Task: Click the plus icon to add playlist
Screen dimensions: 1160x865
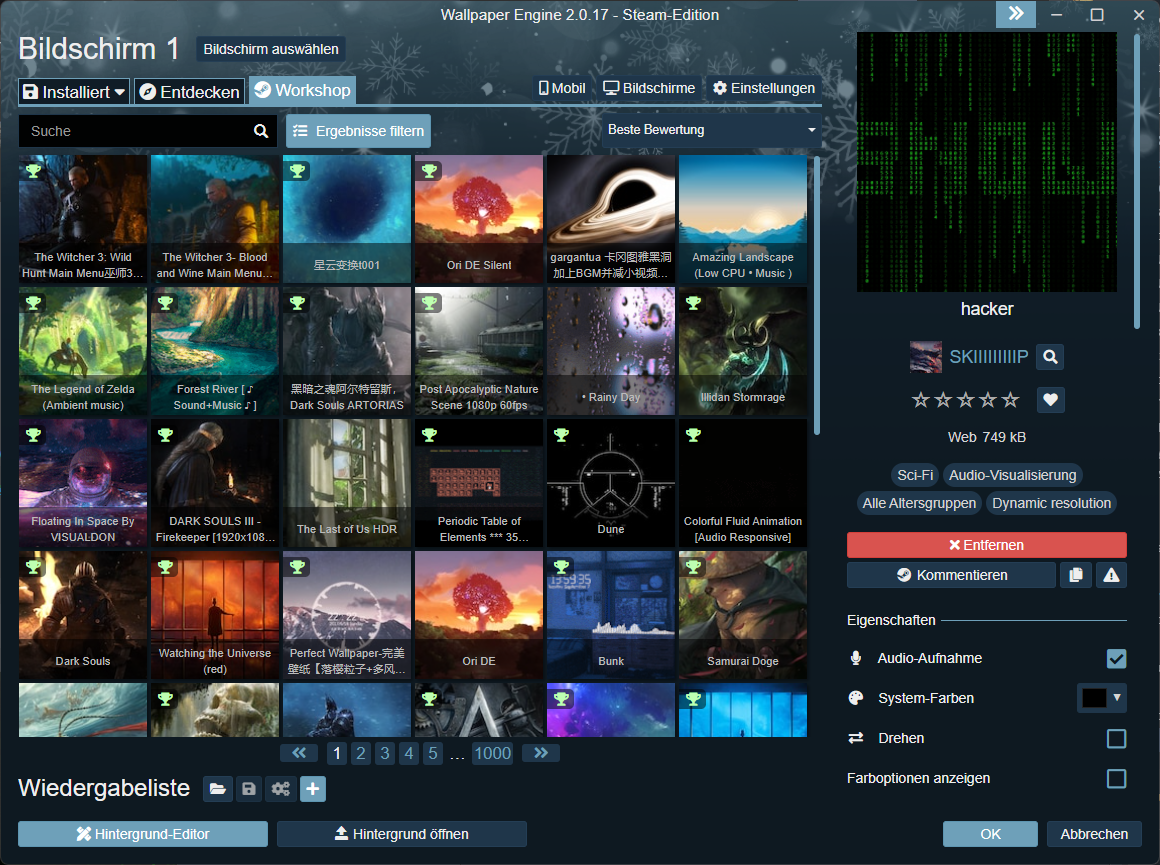Action: coord(313,789)
